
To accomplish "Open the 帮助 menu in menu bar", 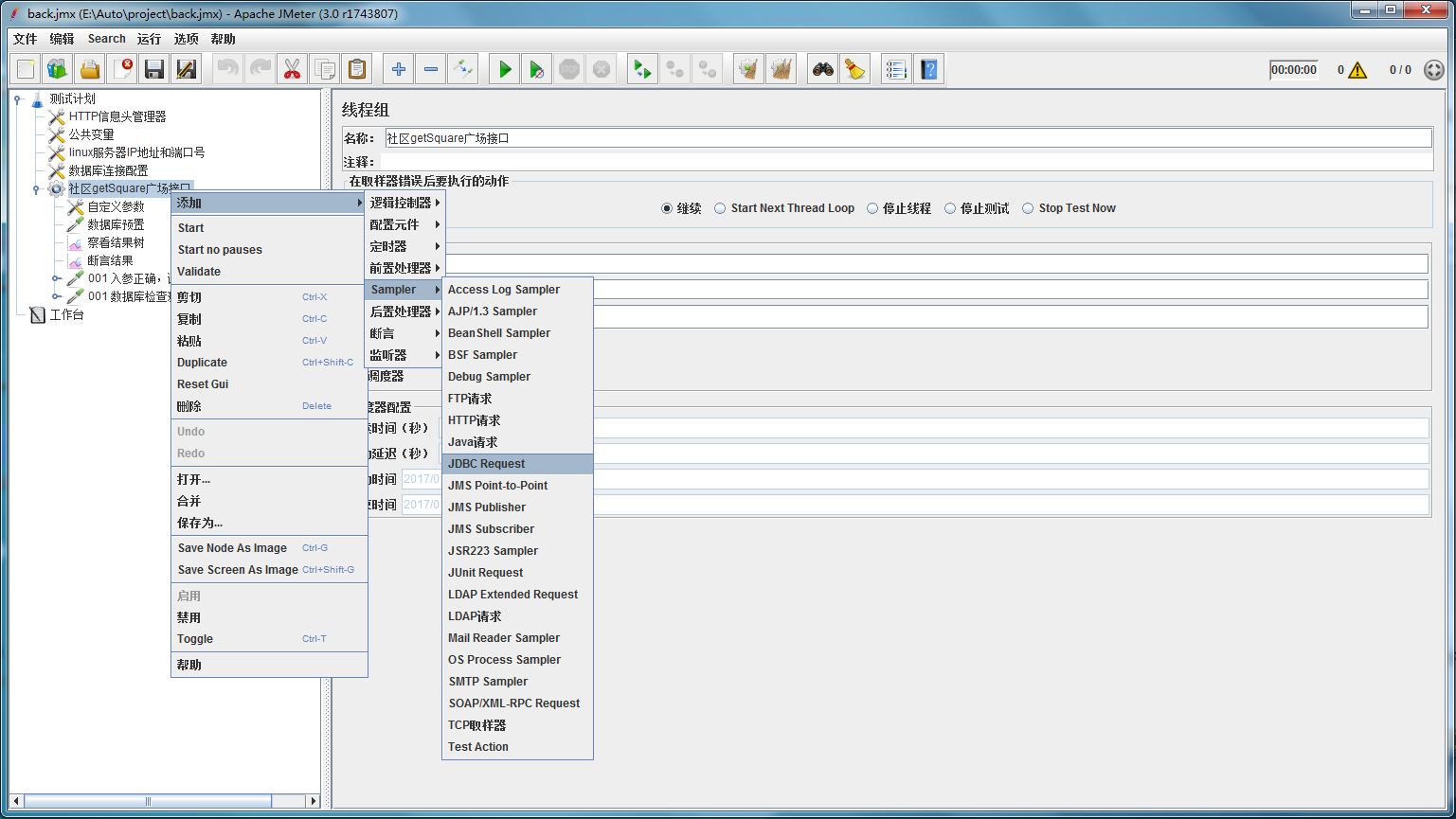I will tap(224, 39).
